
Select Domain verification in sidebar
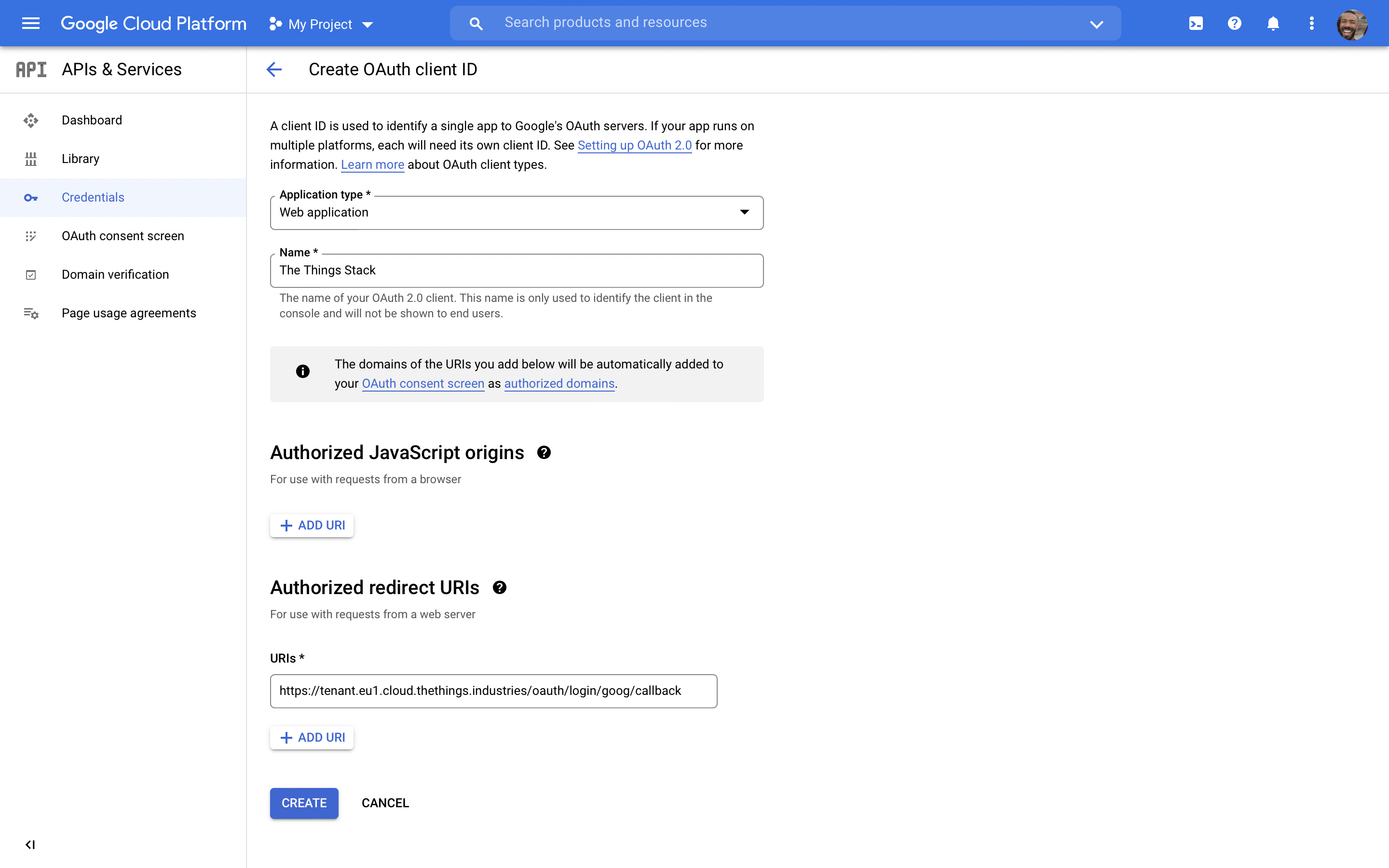115,274
